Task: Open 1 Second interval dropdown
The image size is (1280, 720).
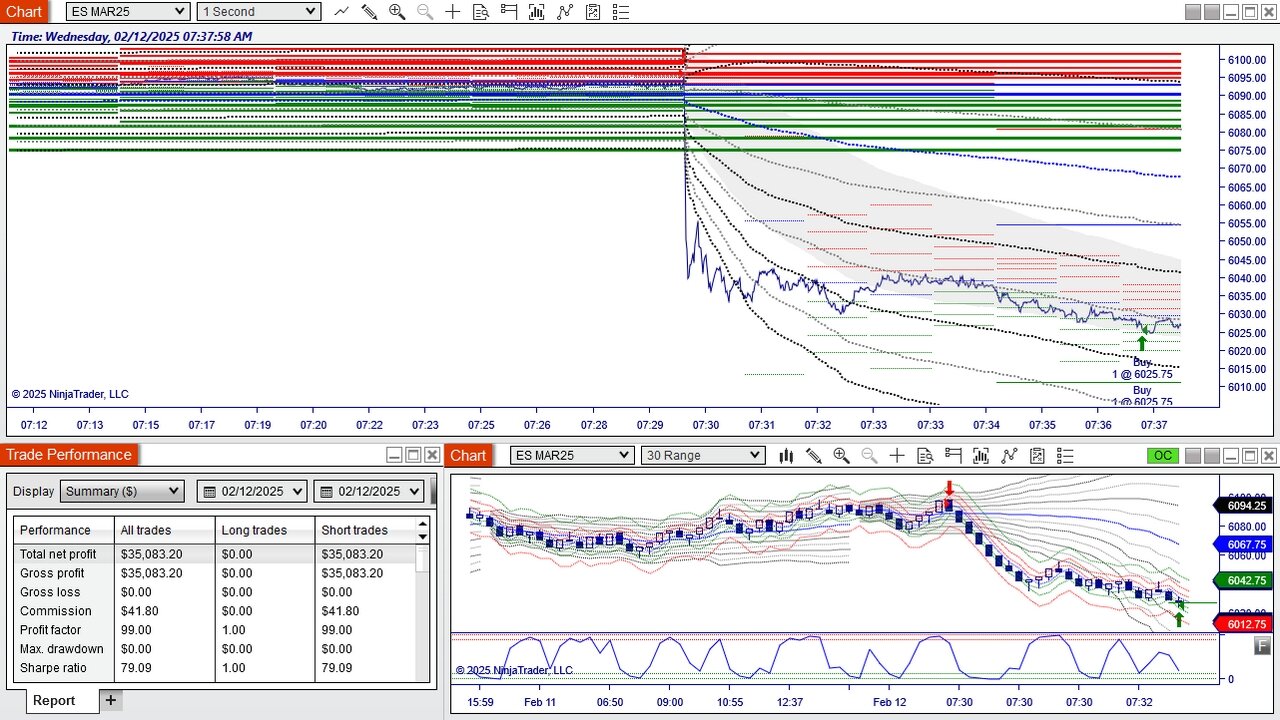Action: (258, 12)
